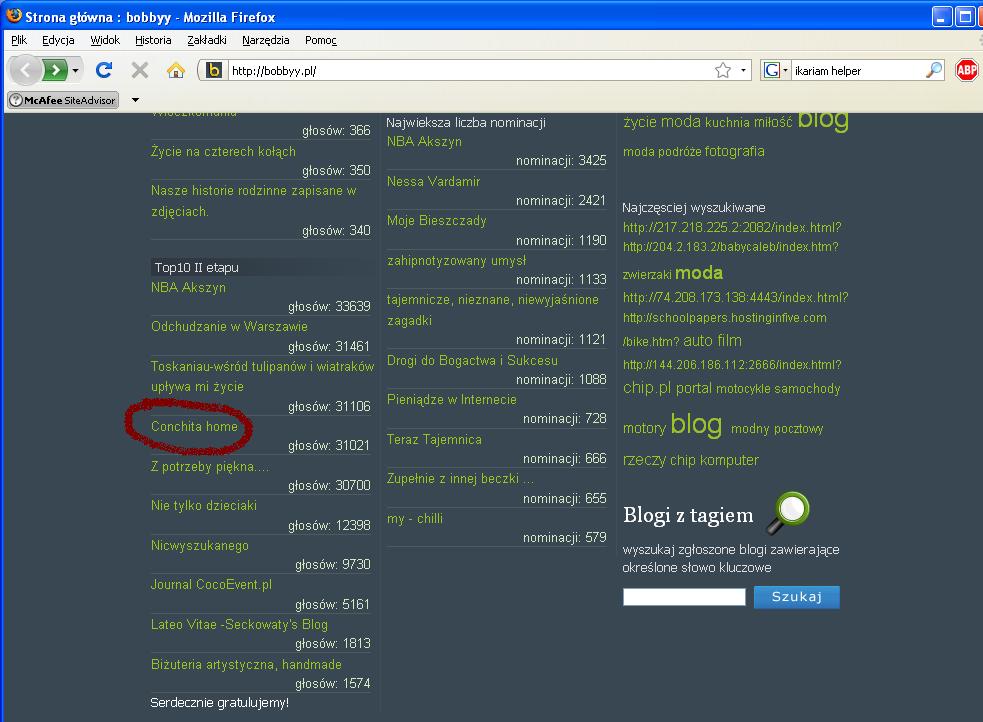Open zahipnotyzowany umysł link
983x722 pixels.
click(456, 260)
